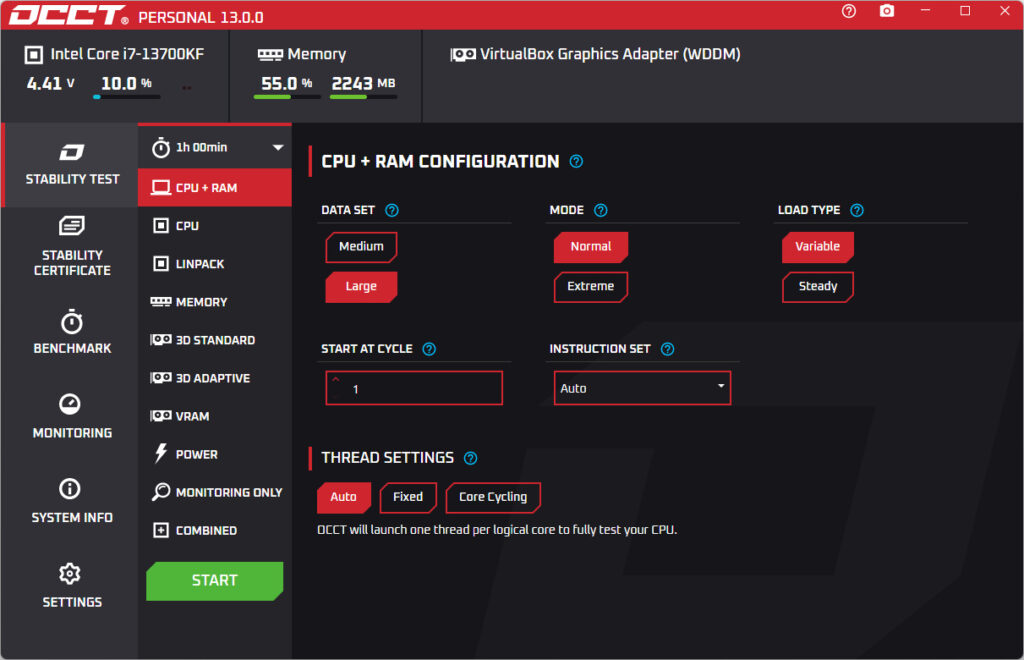Click the Memory header label
The width and height of the screenshot is (1024, 660).
point(302,54)
